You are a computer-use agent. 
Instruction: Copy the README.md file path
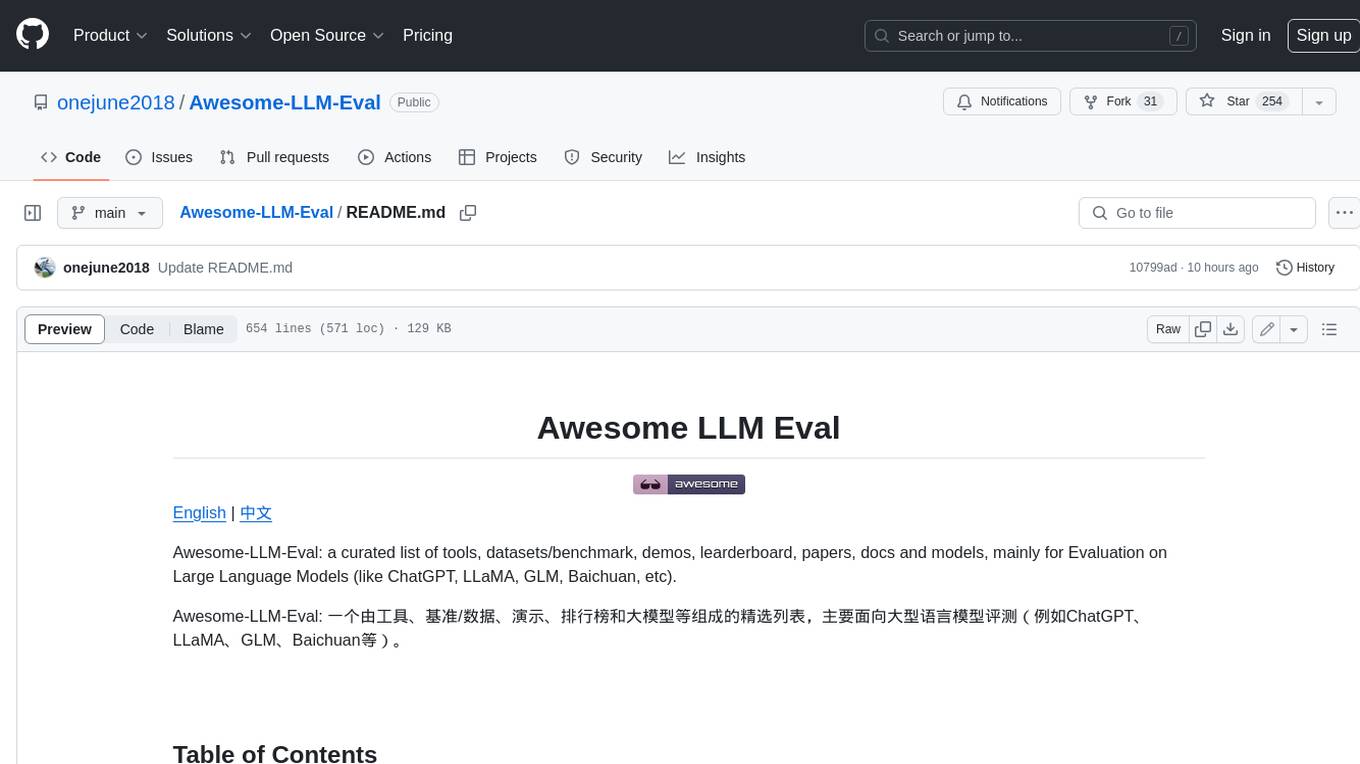(467, 213)
